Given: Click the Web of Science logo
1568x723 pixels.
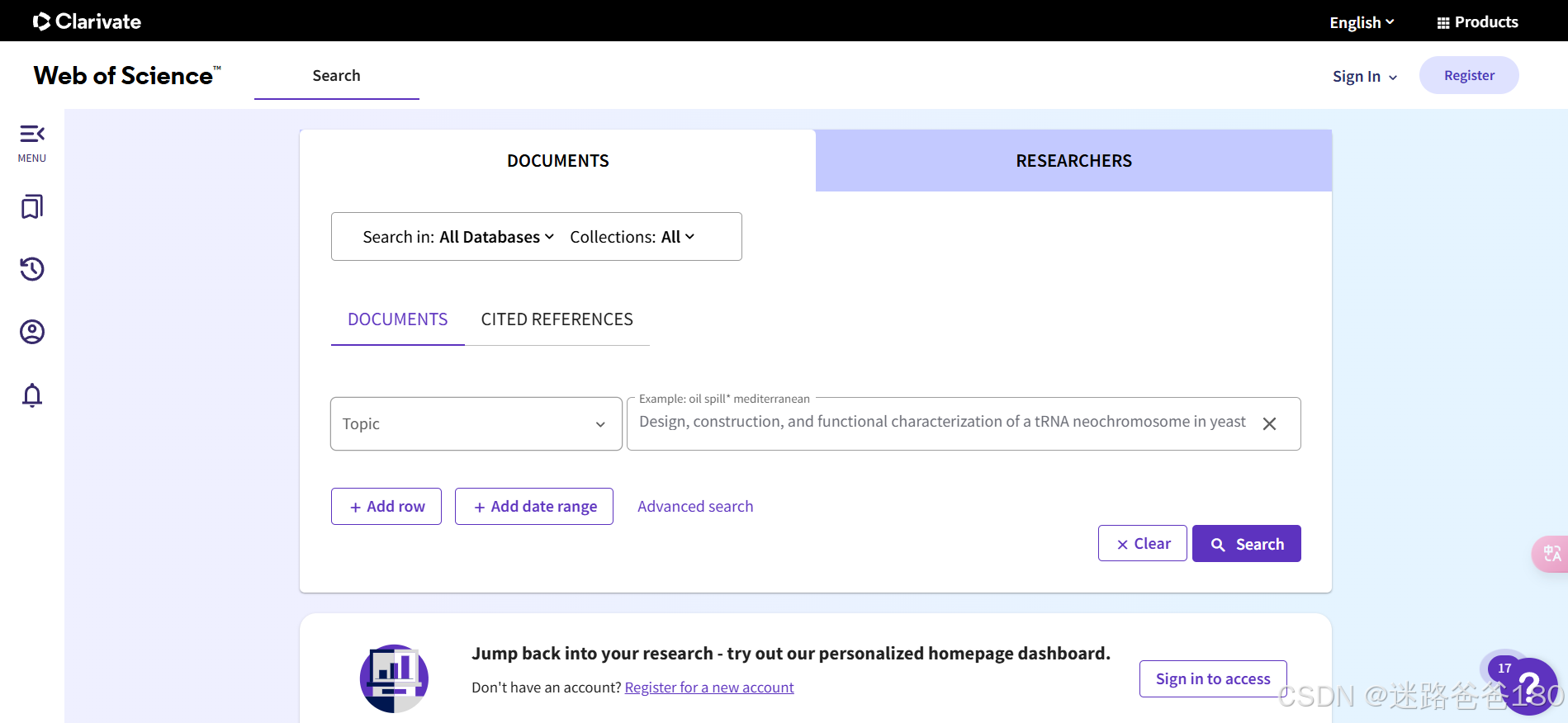Looking at the screenshot, I should click(x=127, y=75).
